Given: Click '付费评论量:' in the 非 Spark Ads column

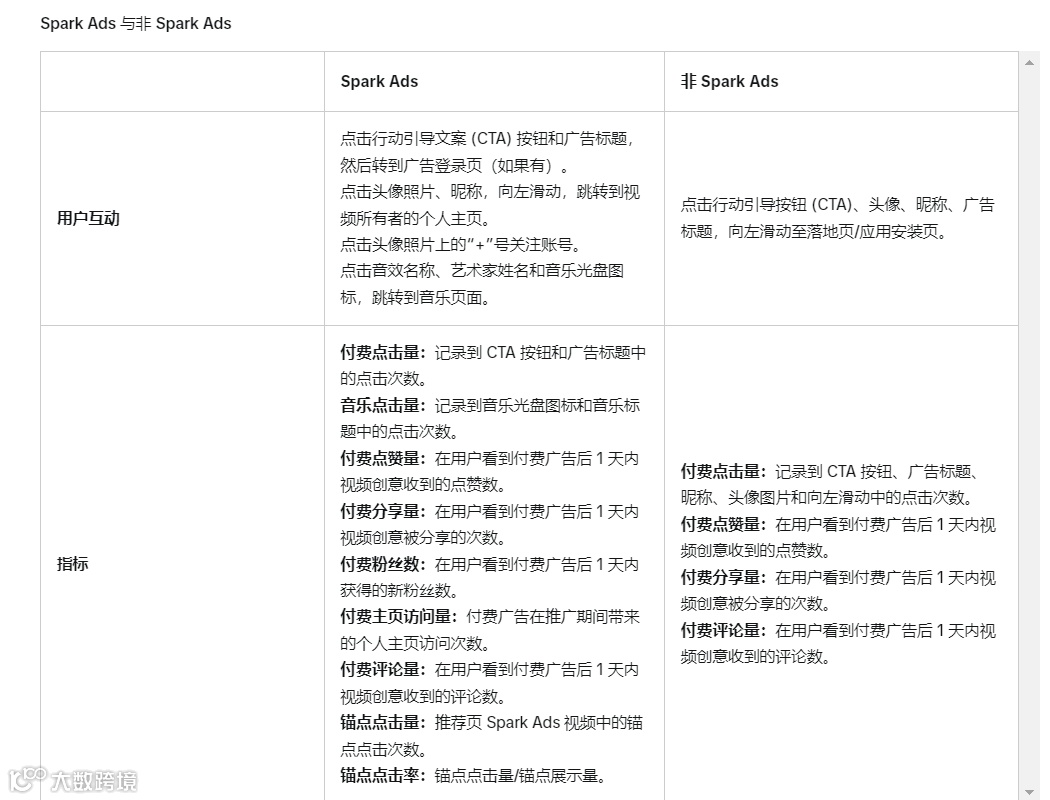Looking at the screenshot, I should [x=724, y=630].
